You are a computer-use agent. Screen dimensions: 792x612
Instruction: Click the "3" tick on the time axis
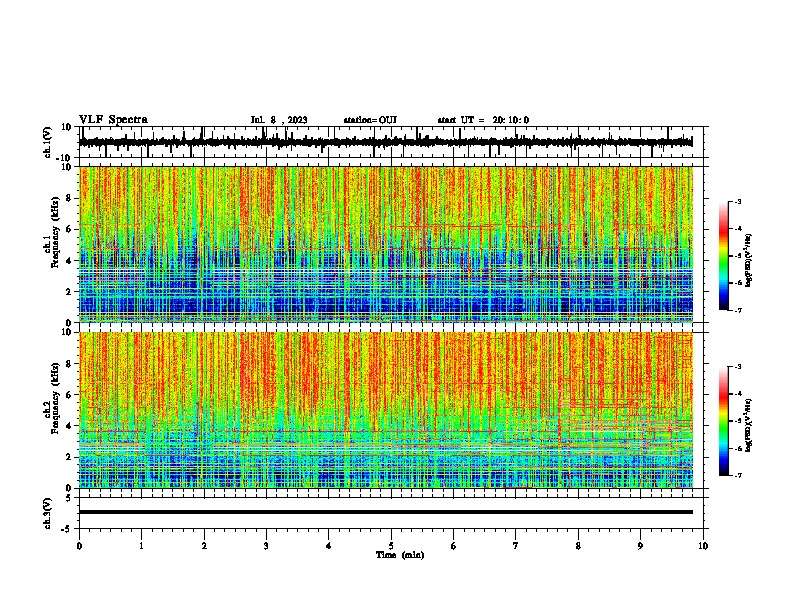coord(266,546)
